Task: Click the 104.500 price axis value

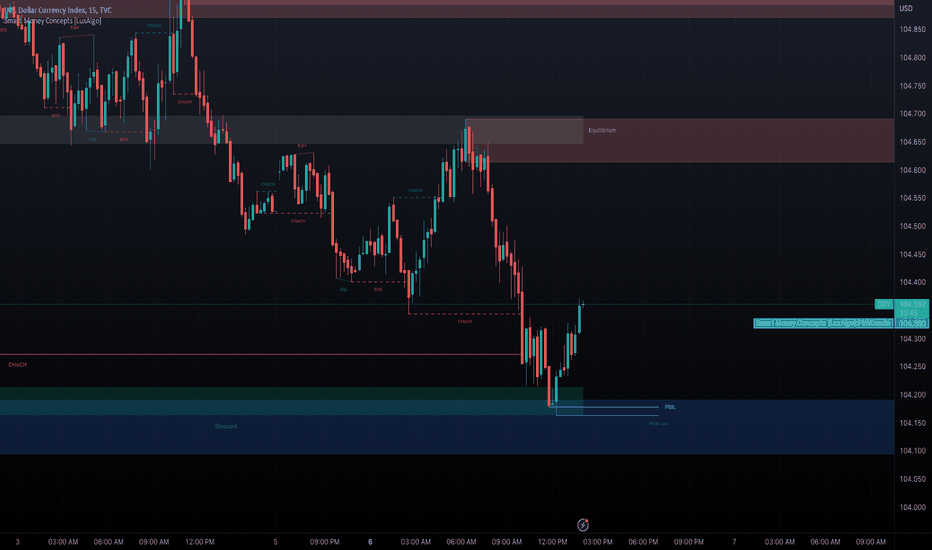Action: [912, 226]
